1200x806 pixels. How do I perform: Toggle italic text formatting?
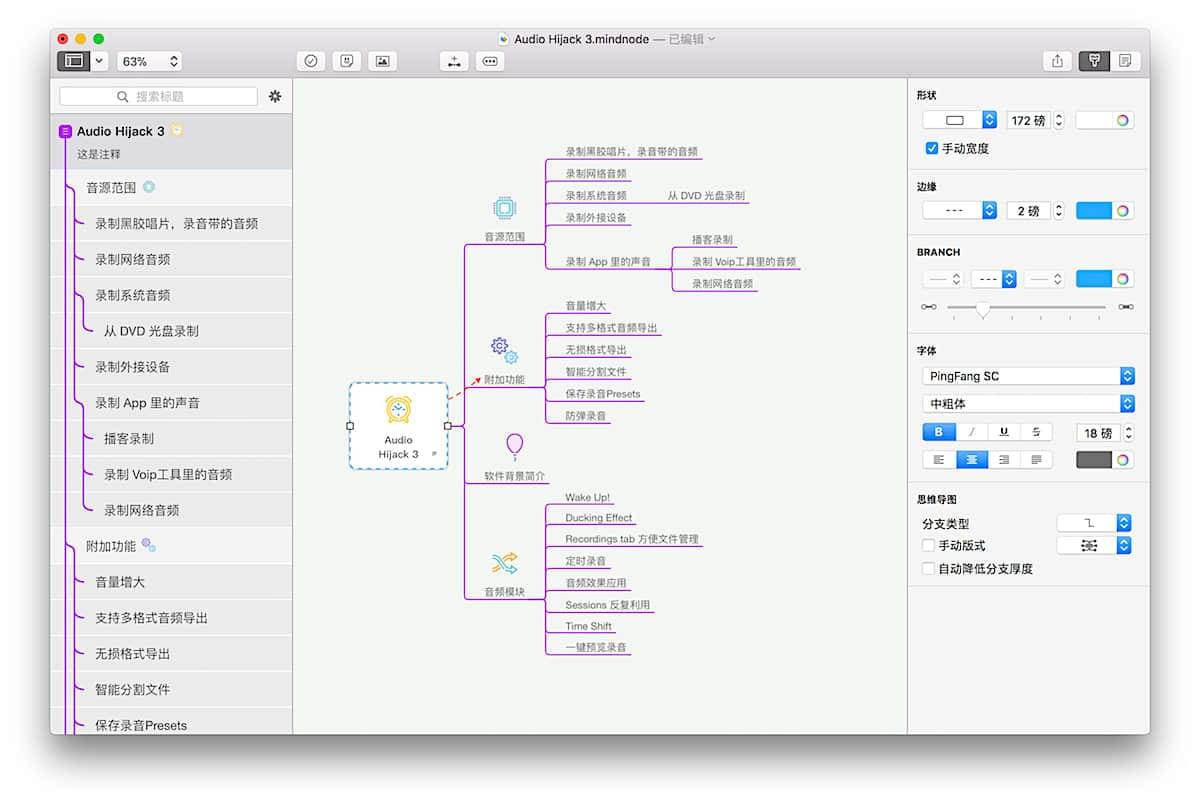point(971,432)
